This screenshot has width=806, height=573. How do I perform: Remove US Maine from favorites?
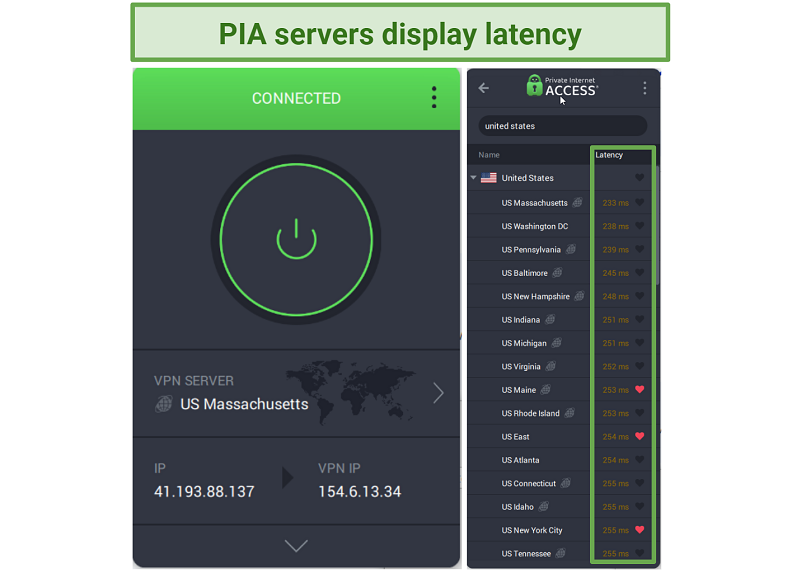point(639,389)
